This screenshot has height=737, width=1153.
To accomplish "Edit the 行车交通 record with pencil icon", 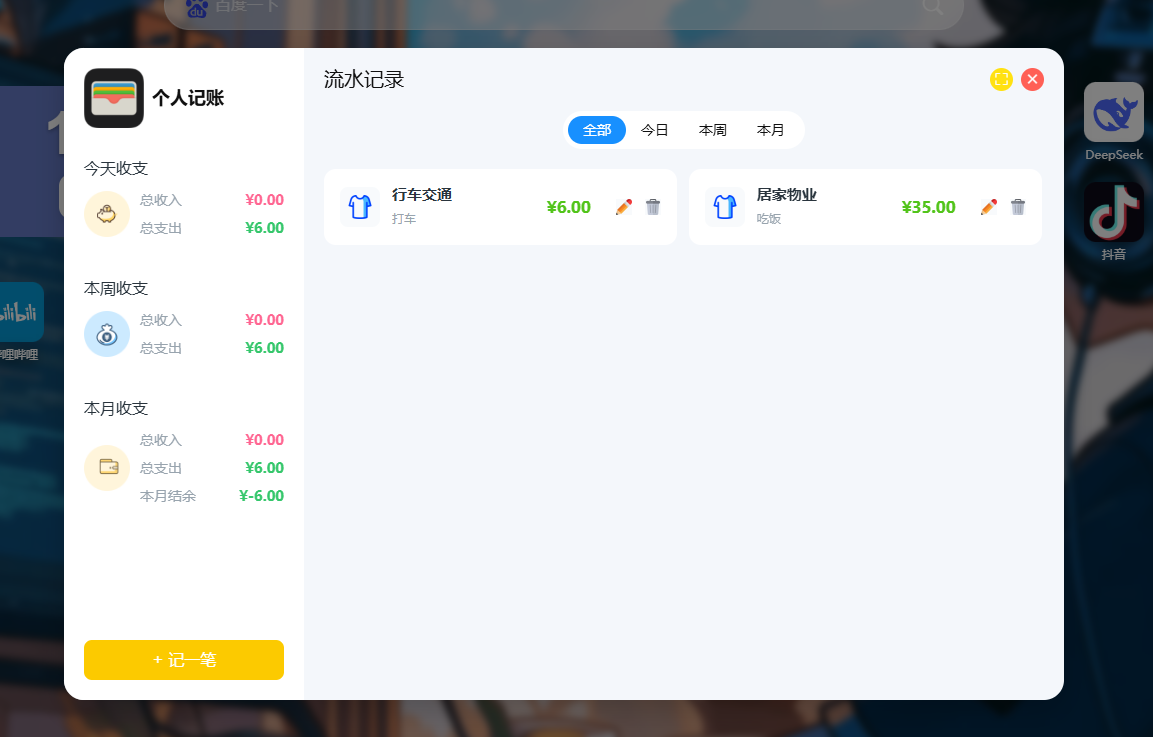I will [624, 207].
